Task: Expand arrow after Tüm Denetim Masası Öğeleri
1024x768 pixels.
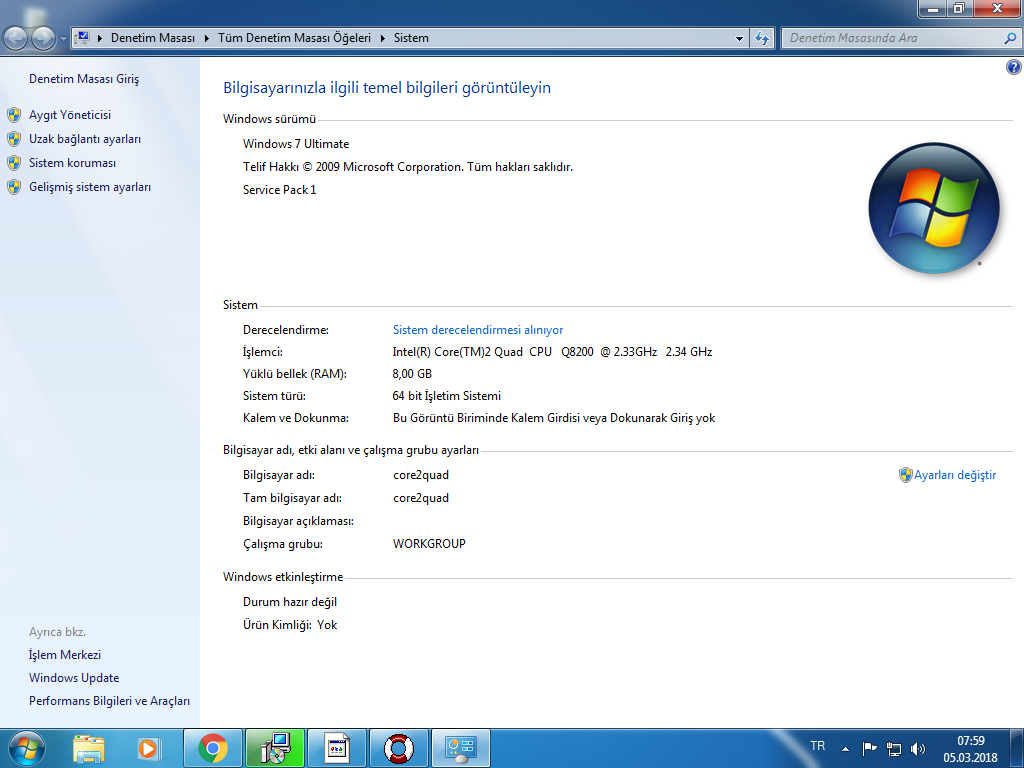Action: click(x=382, y=38)
